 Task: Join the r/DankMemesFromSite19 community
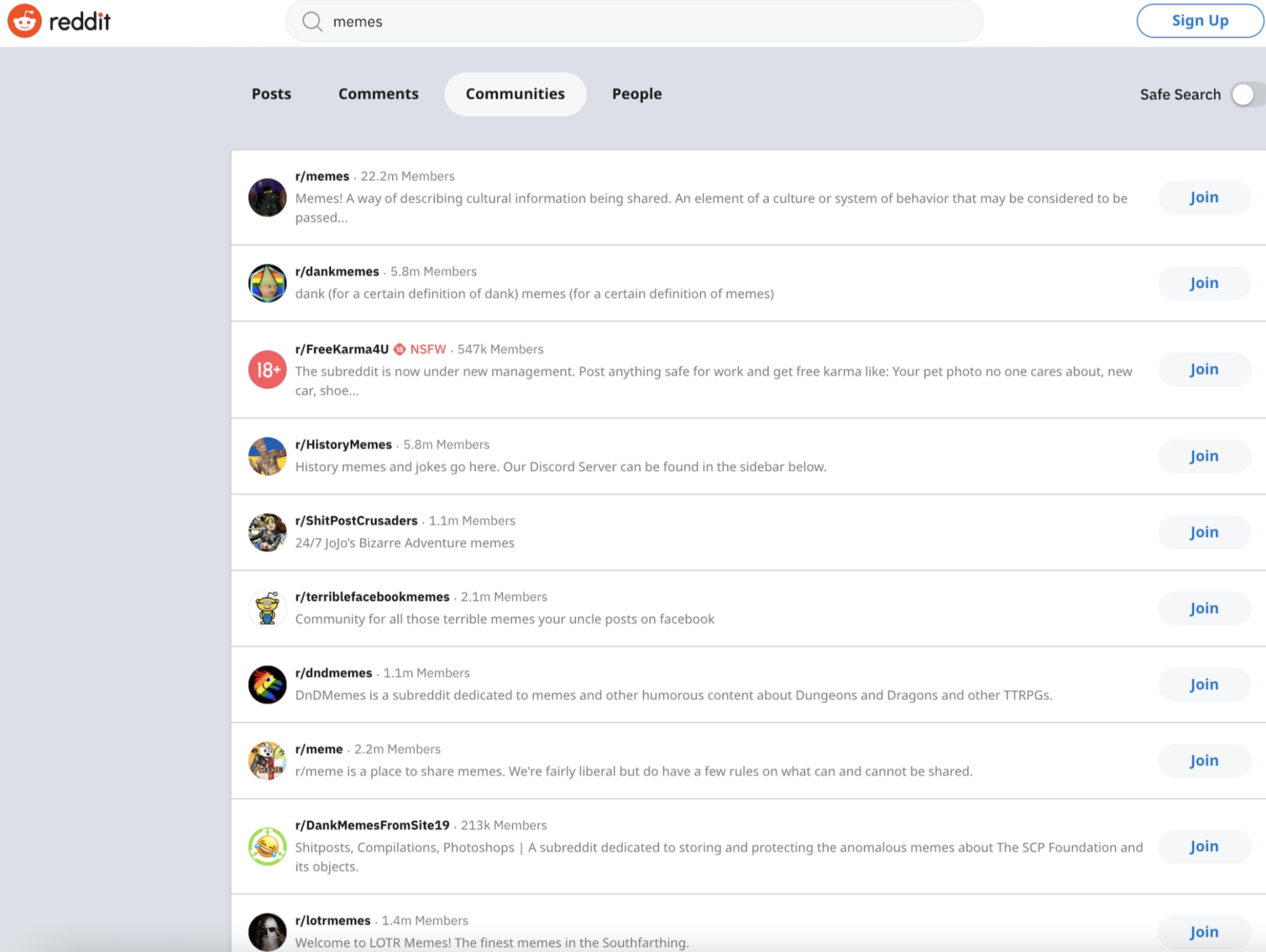click(1204, 847)
